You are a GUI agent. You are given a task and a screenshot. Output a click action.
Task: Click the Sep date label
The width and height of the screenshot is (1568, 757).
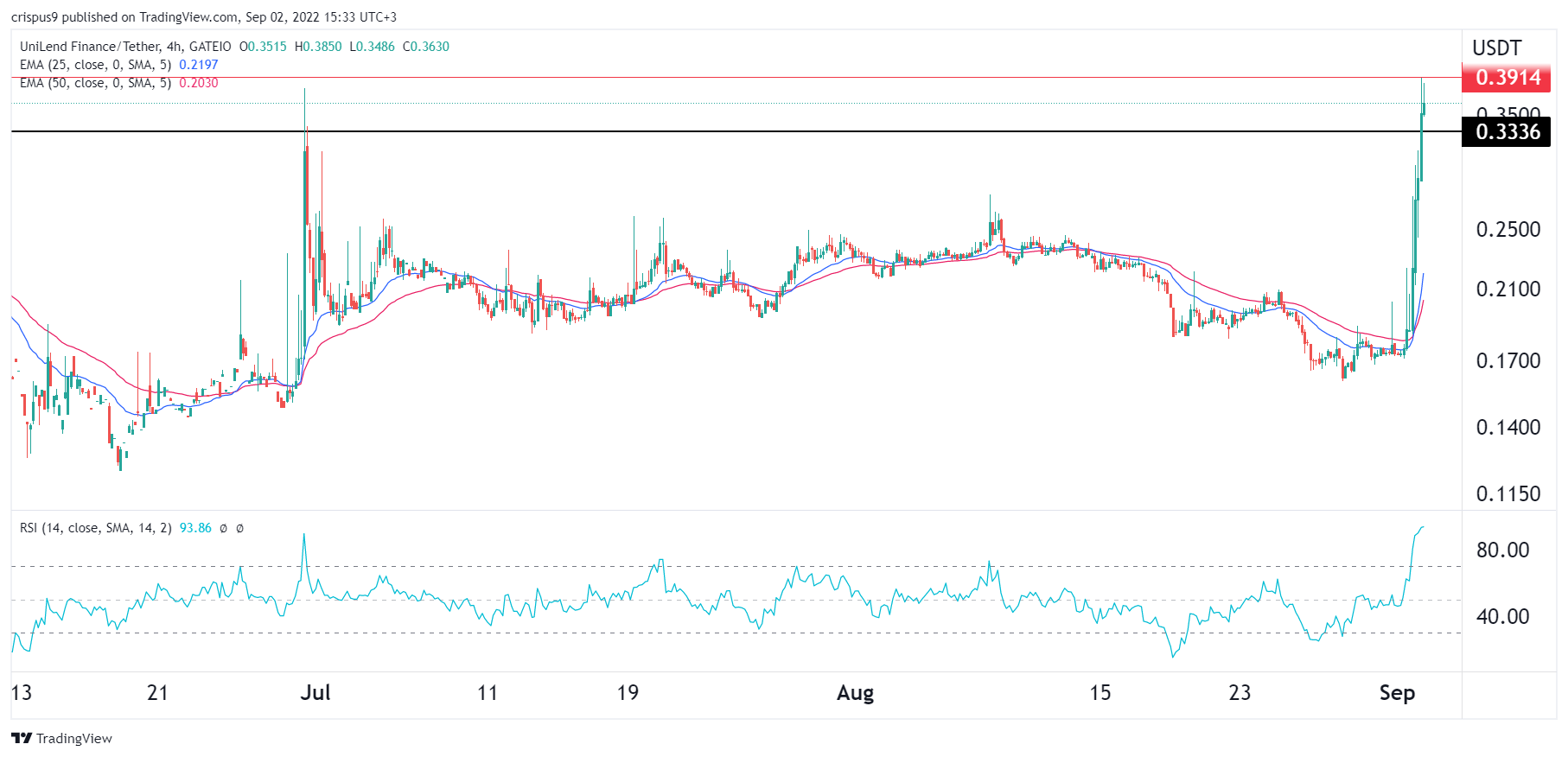(x=1397, y=693)
